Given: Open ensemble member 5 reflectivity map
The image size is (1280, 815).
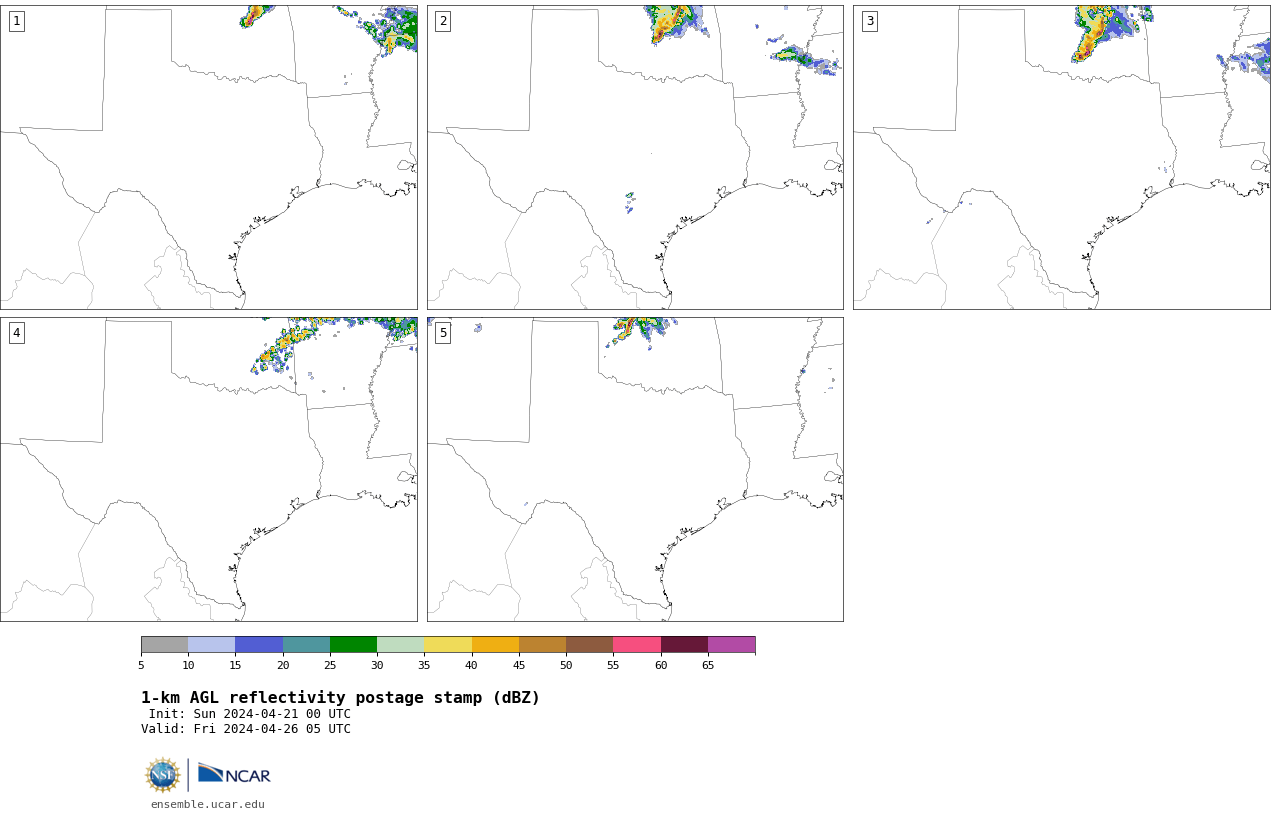Looking at the screenshot, I should [x=635, y=469].
